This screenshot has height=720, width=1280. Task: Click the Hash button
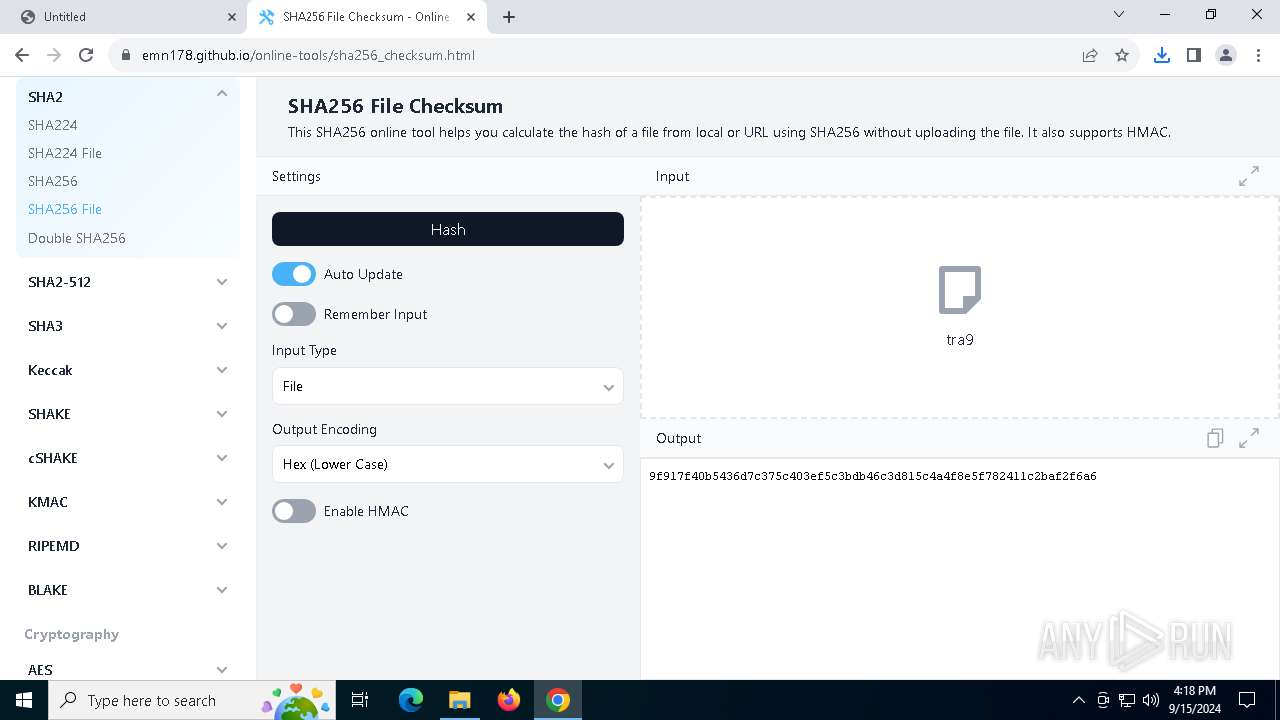448,229
